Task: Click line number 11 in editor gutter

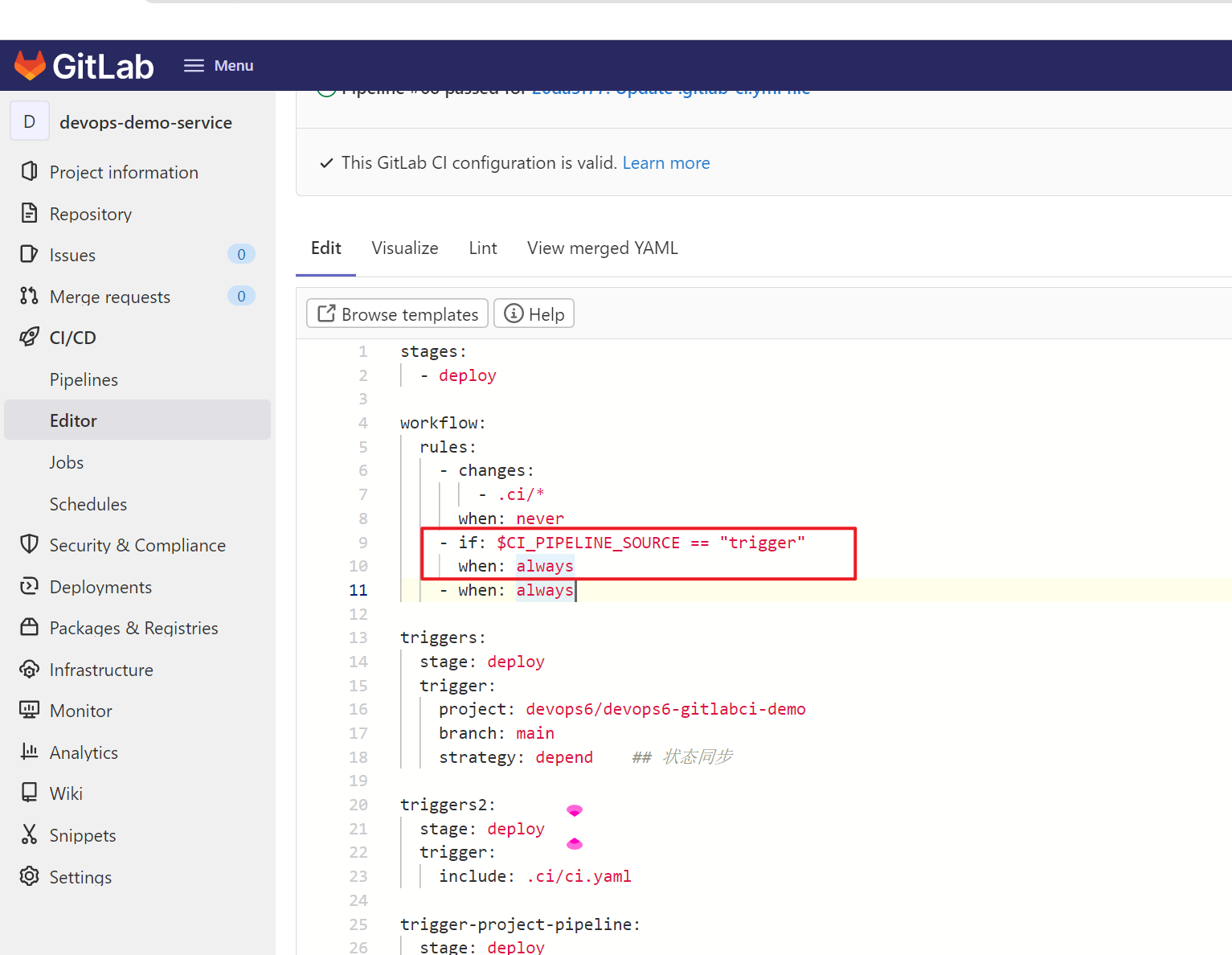Action: [x=358, y=590]
